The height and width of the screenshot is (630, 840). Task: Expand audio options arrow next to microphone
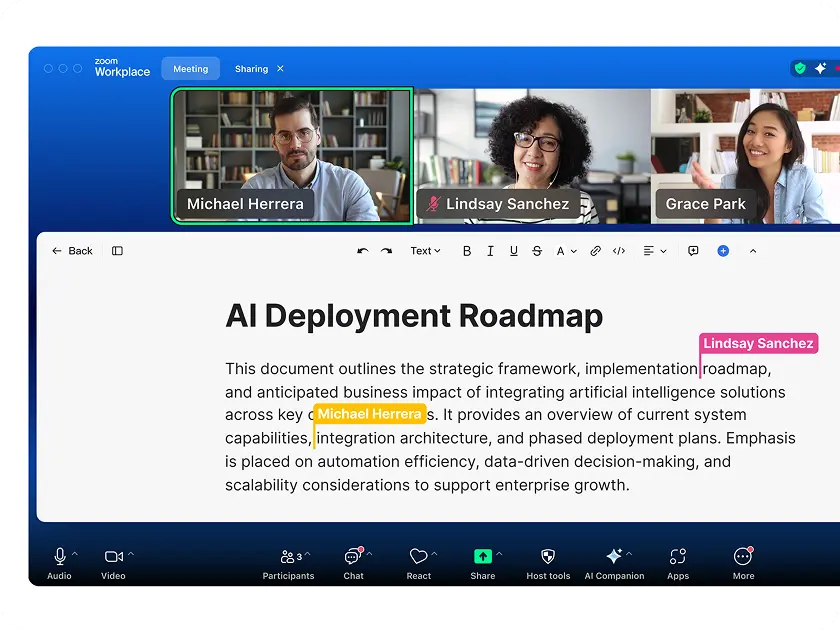75,553
